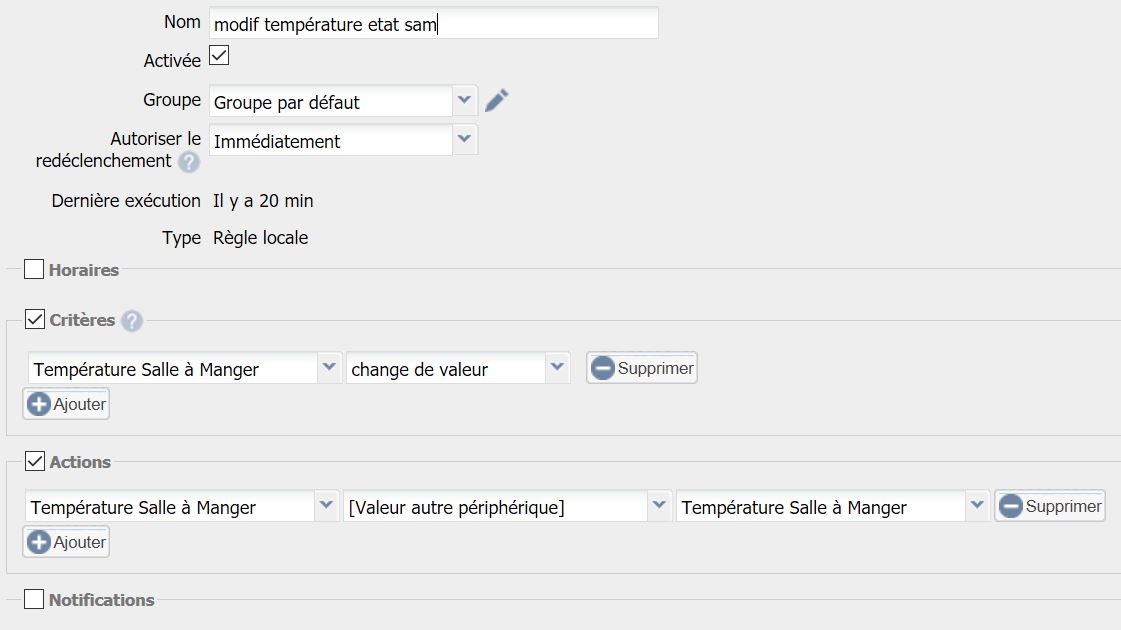The height and width of the screenshot is (630, 1121).
Task: Uncheck the Critères section checkbox
Action: pos(34,320)
